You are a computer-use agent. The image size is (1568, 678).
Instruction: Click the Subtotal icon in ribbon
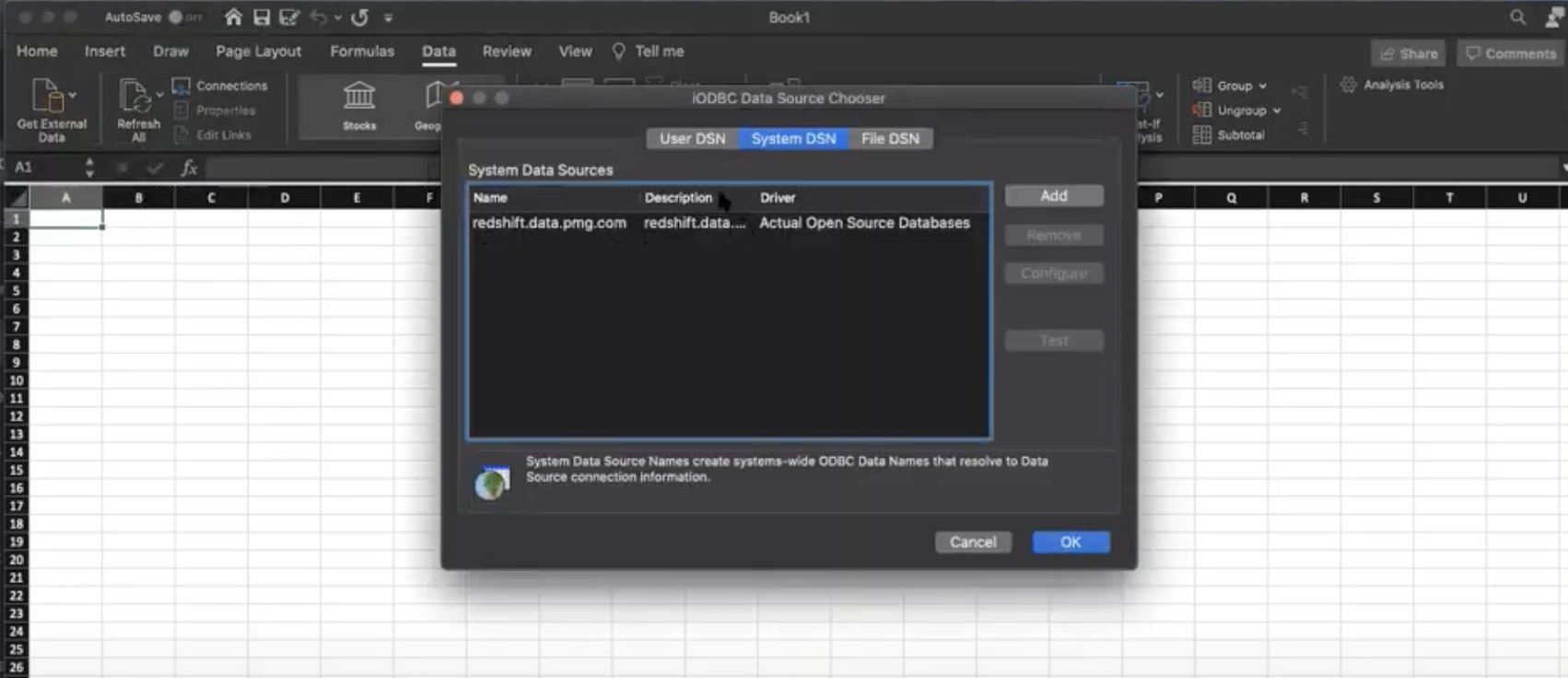click(x=1202, y=134)
